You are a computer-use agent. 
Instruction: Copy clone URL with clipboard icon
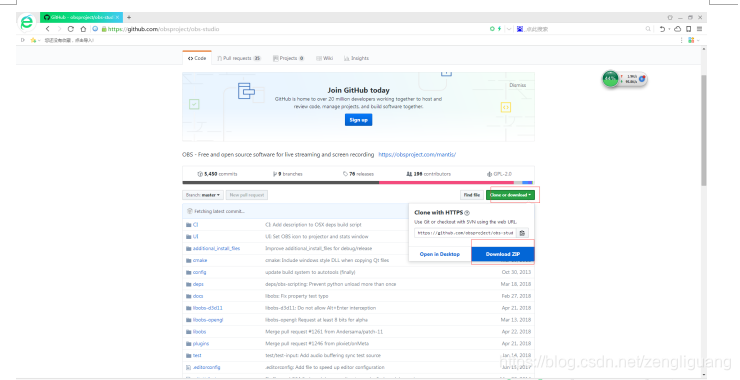(x=522, y=233)
